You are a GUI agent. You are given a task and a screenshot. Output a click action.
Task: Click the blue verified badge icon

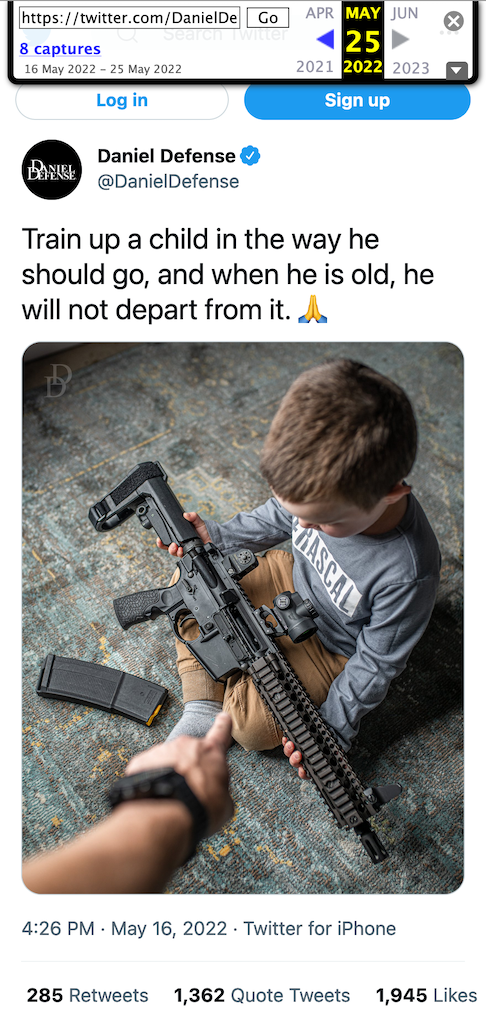[250, 156]
